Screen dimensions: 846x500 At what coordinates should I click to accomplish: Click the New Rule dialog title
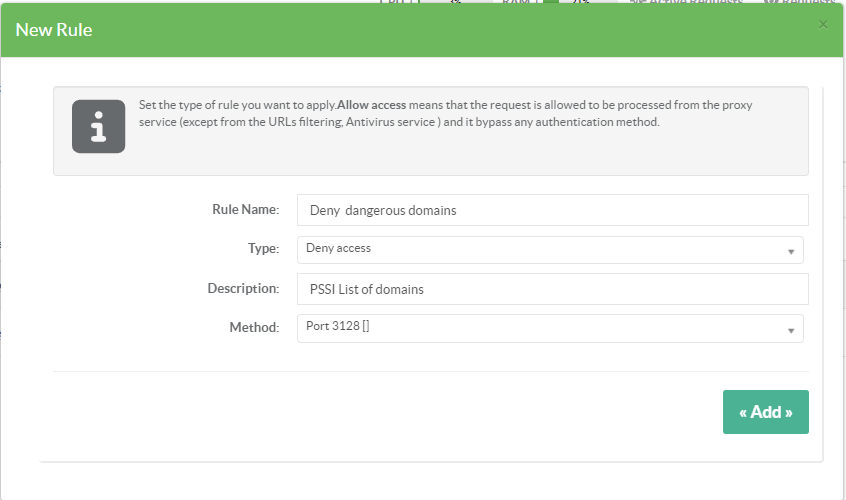(54, 30)
